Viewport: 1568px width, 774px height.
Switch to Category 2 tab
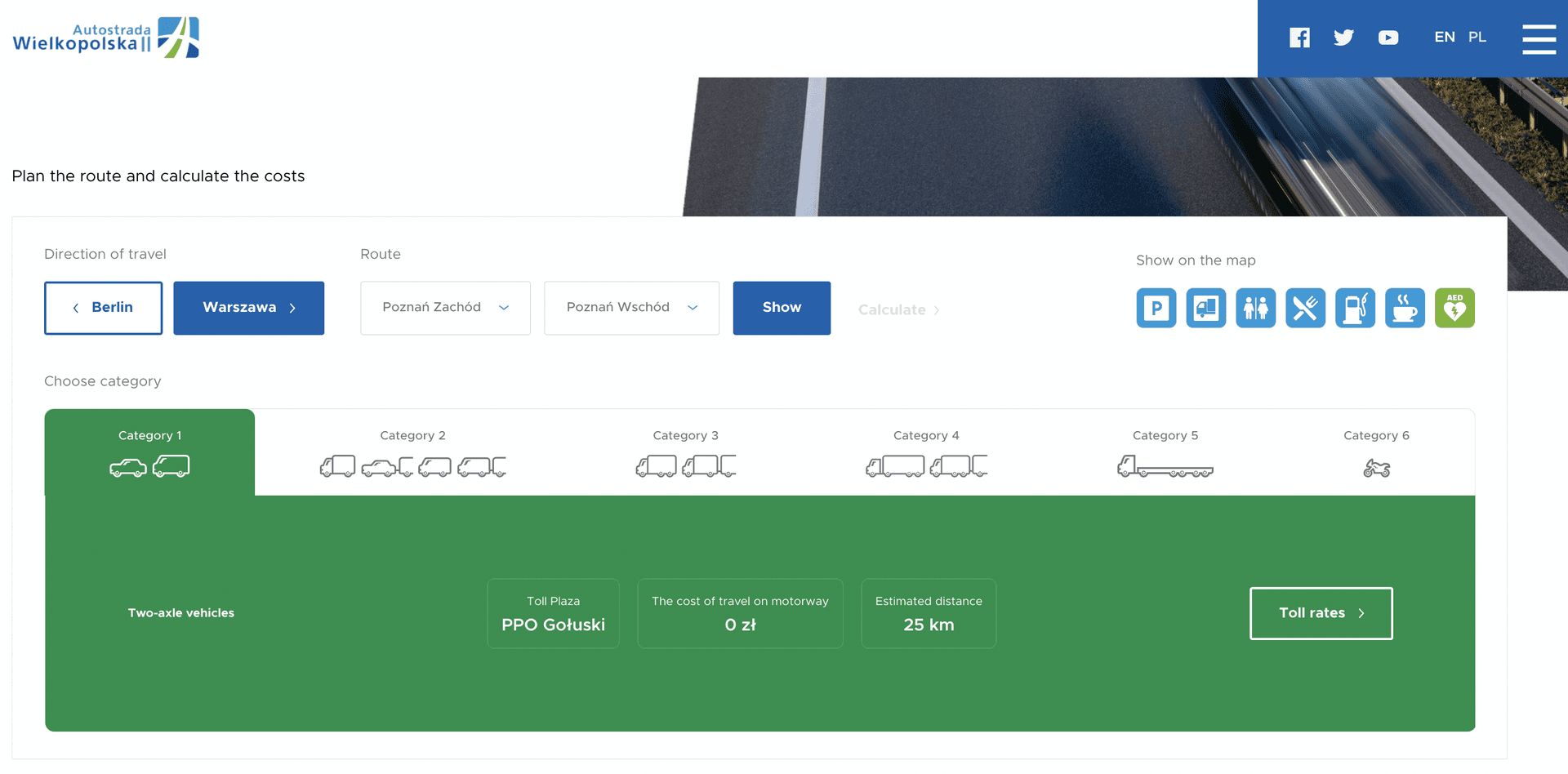pos(412,452)
